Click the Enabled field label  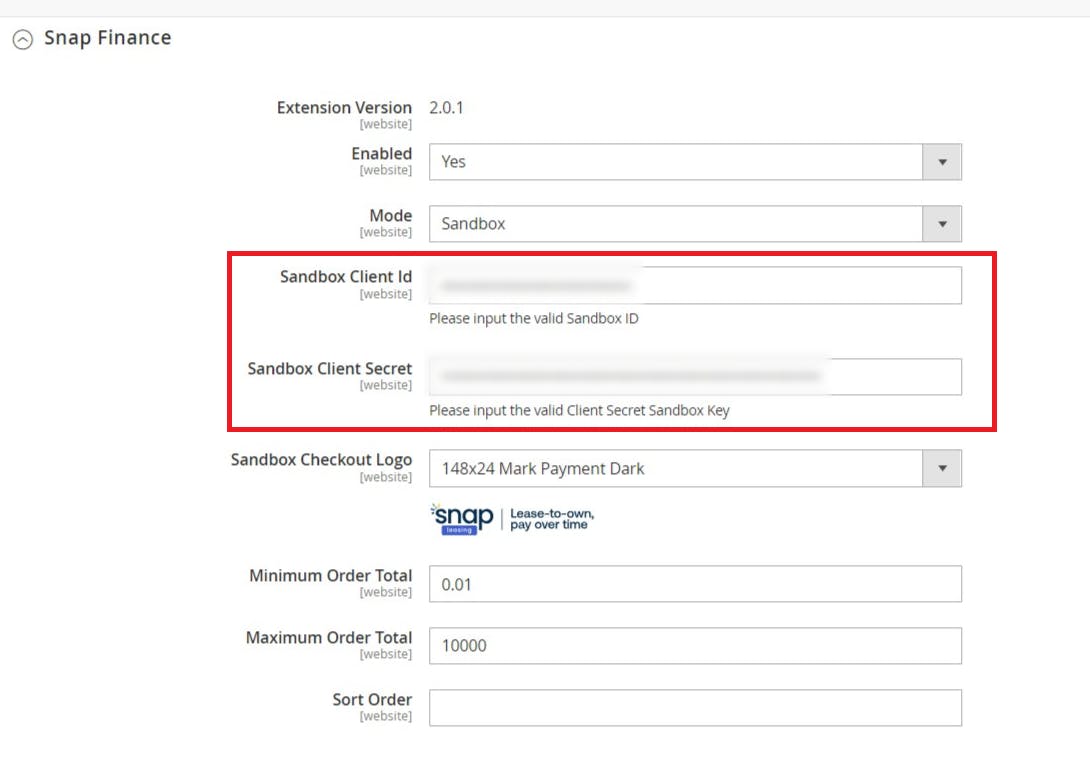click(x=382, y=154)
